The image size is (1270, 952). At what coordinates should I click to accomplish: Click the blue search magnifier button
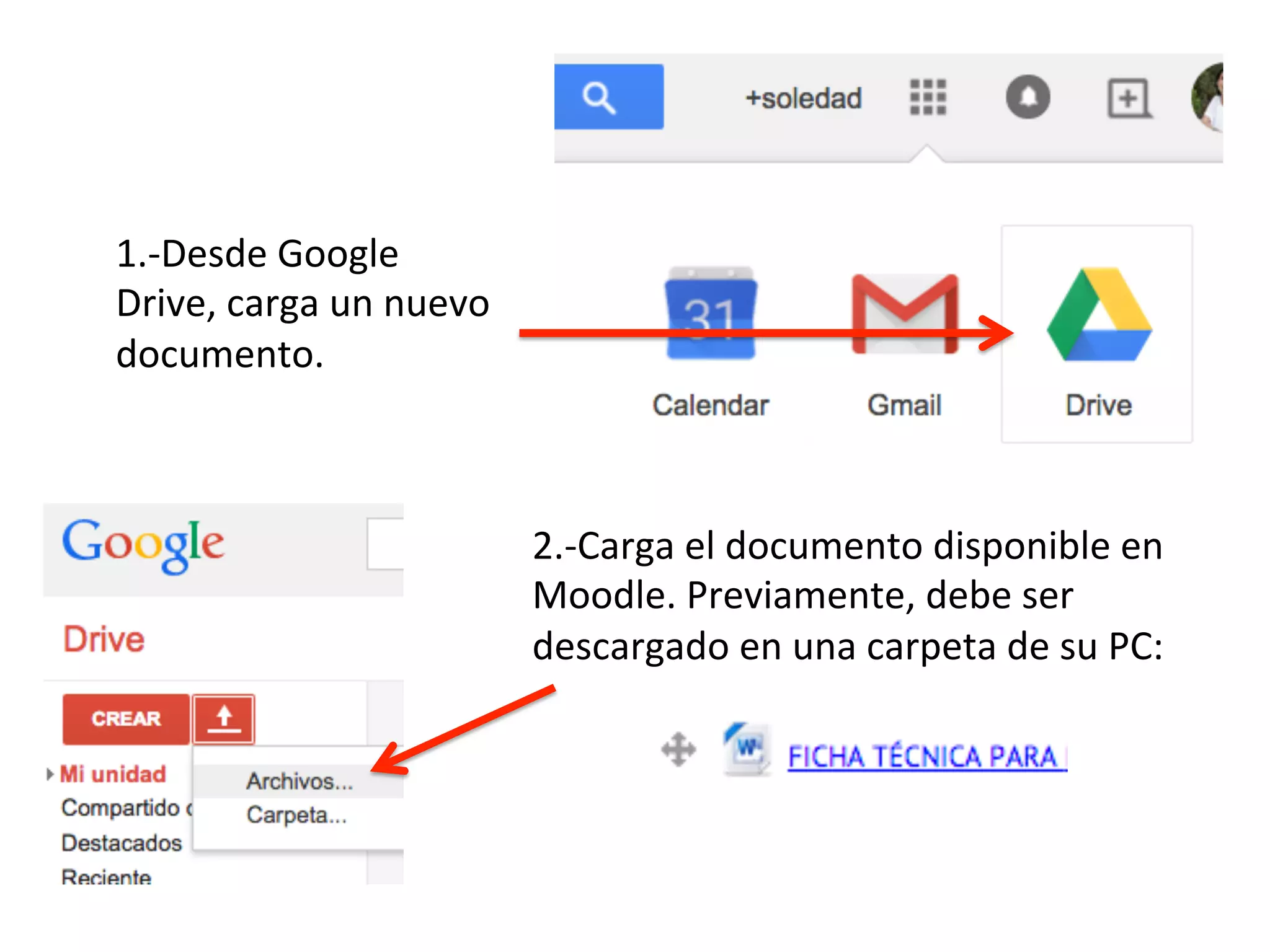[x=608, y=97]
